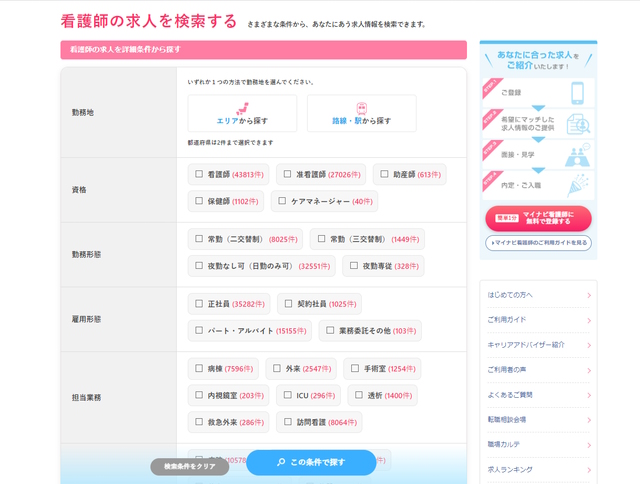The image size is (640, 484).
Task: Check the 助産師 checkbox
Action: (384, 174)
